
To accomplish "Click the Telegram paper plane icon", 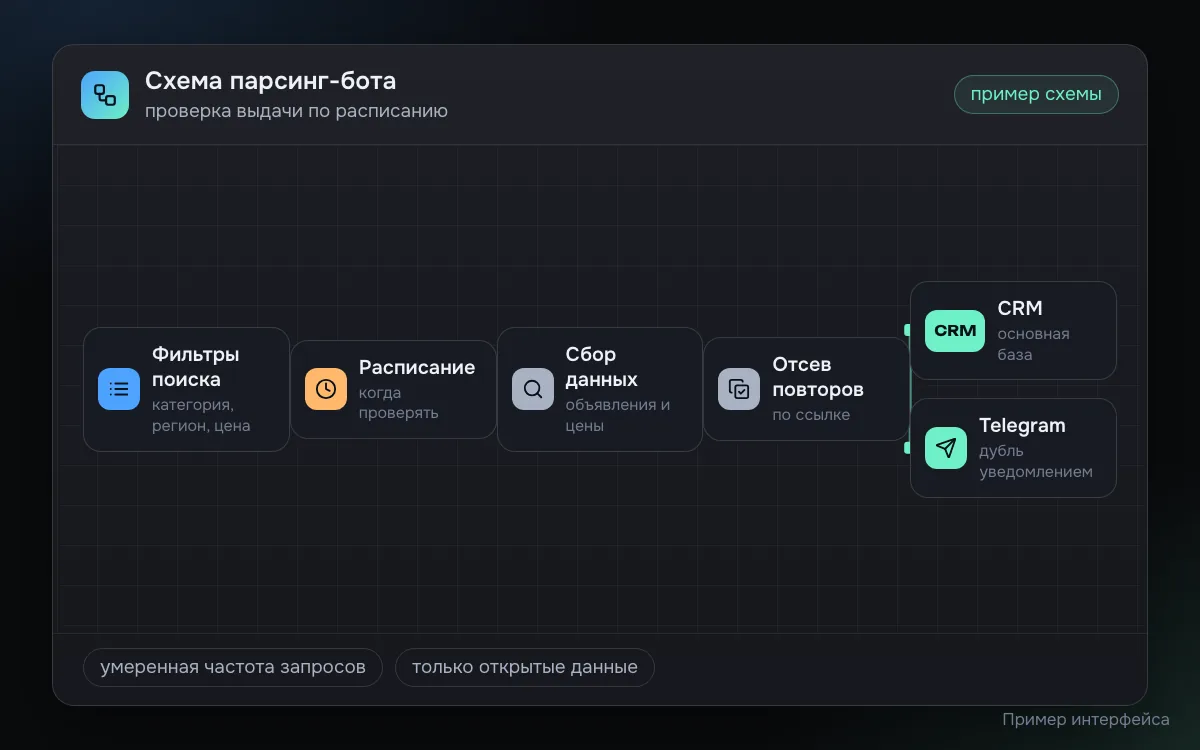I will pos(946,448).
